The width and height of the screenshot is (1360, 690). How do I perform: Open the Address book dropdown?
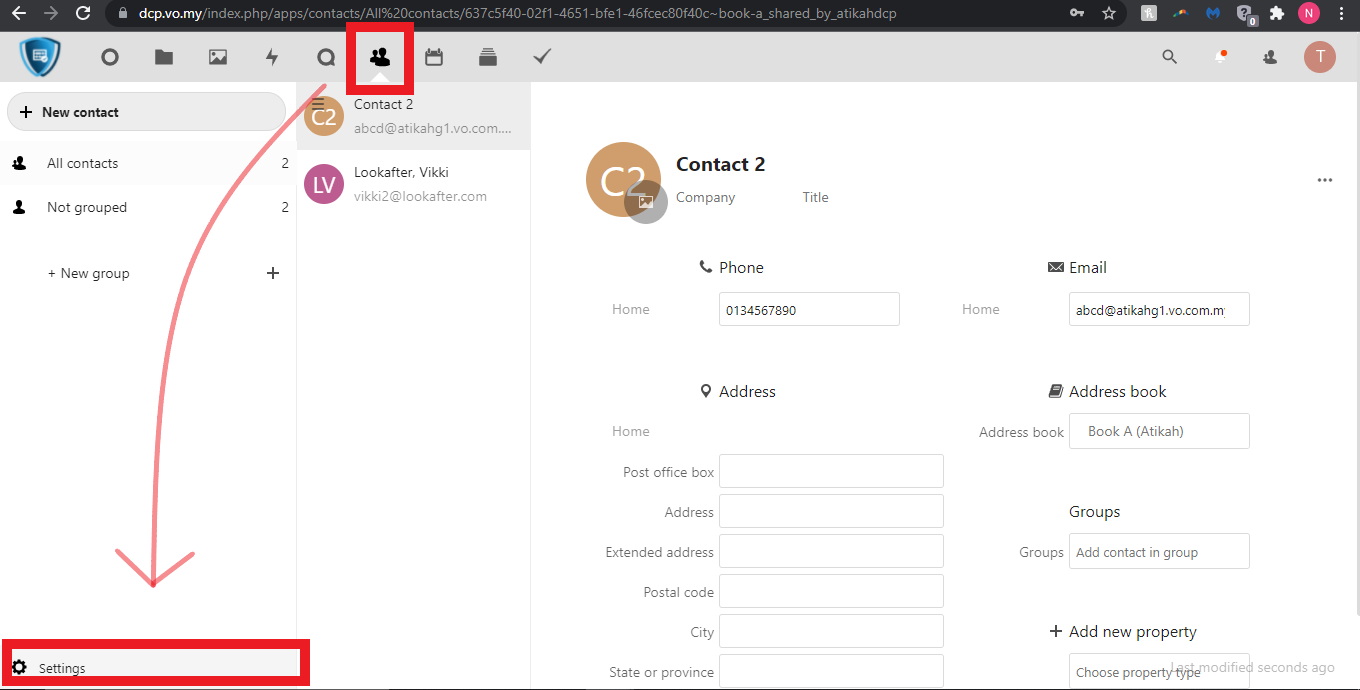tap(1159, 431)
